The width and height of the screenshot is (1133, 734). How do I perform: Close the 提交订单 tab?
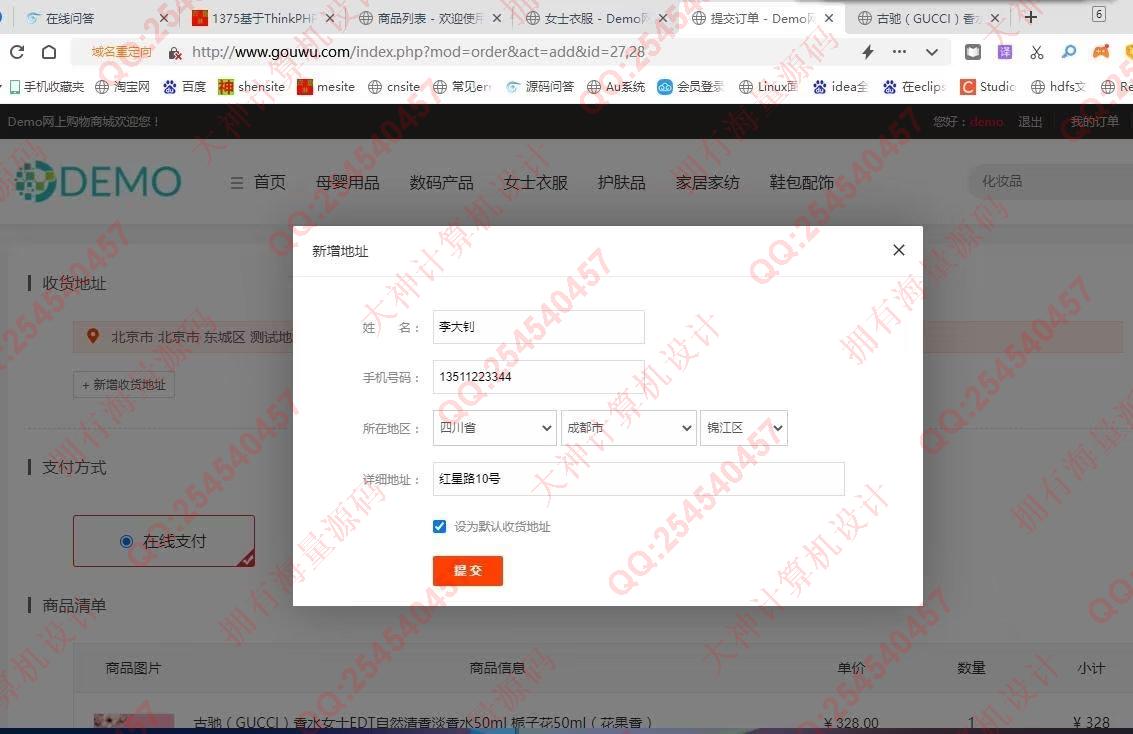point(829,18)
